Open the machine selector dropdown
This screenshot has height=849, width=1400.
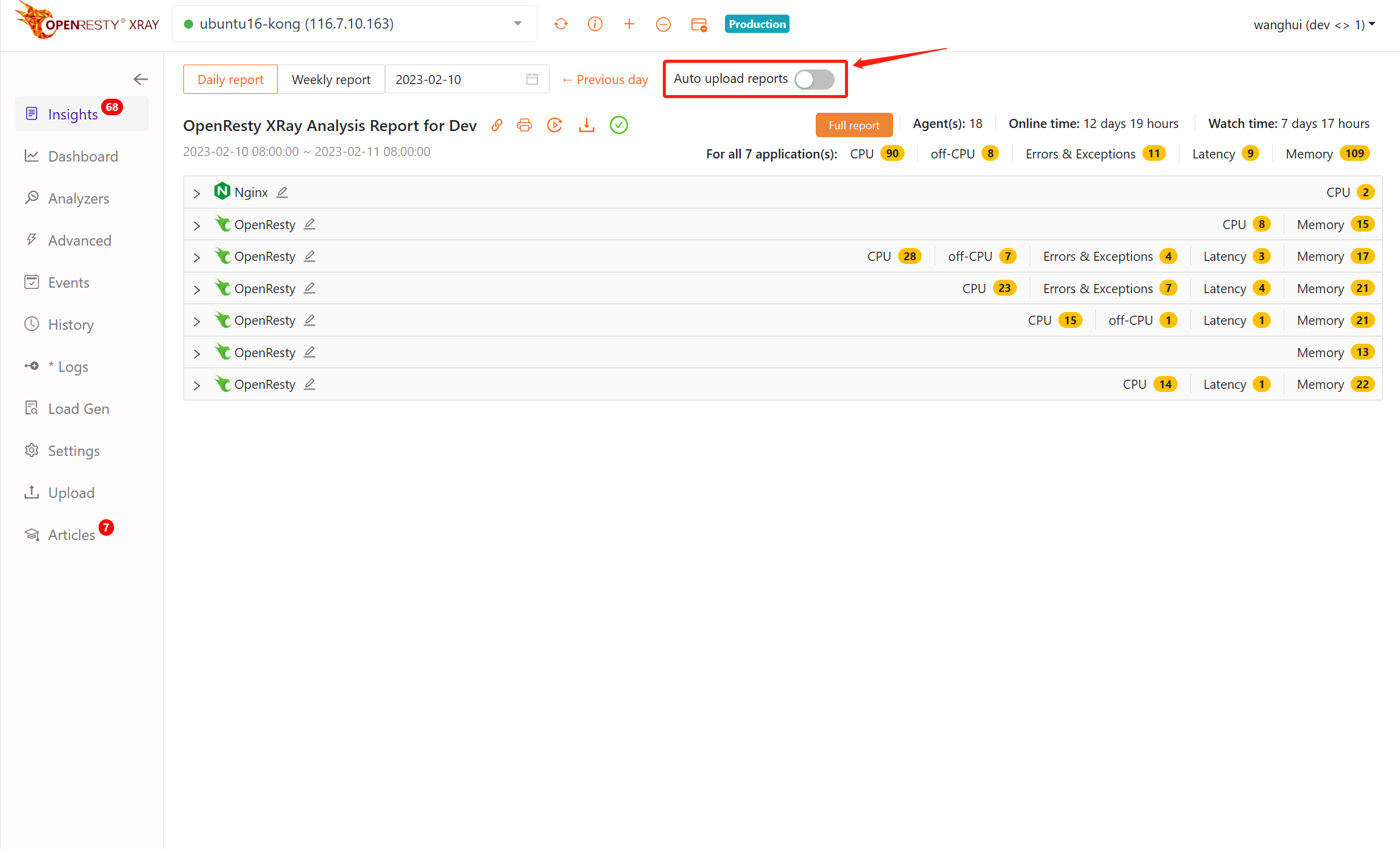pyautogui.click(x=354, y=24)
